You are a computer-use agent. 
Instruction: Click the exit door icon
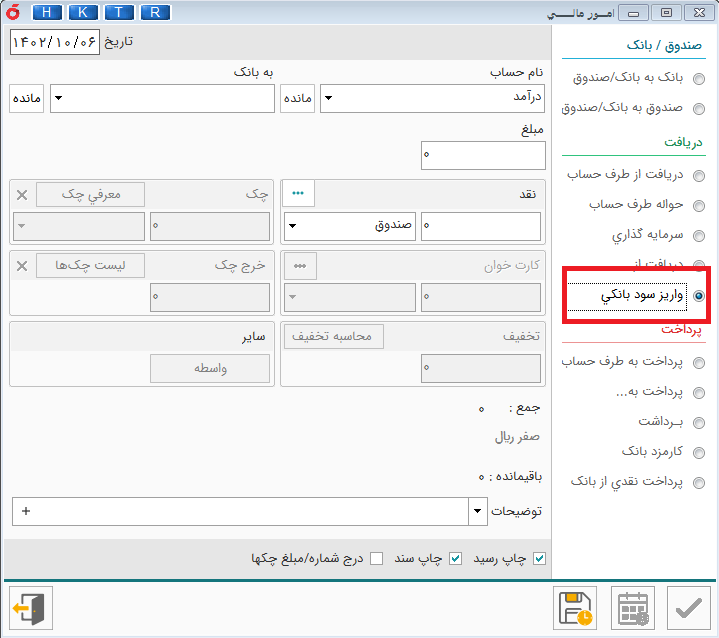[31, 608]
